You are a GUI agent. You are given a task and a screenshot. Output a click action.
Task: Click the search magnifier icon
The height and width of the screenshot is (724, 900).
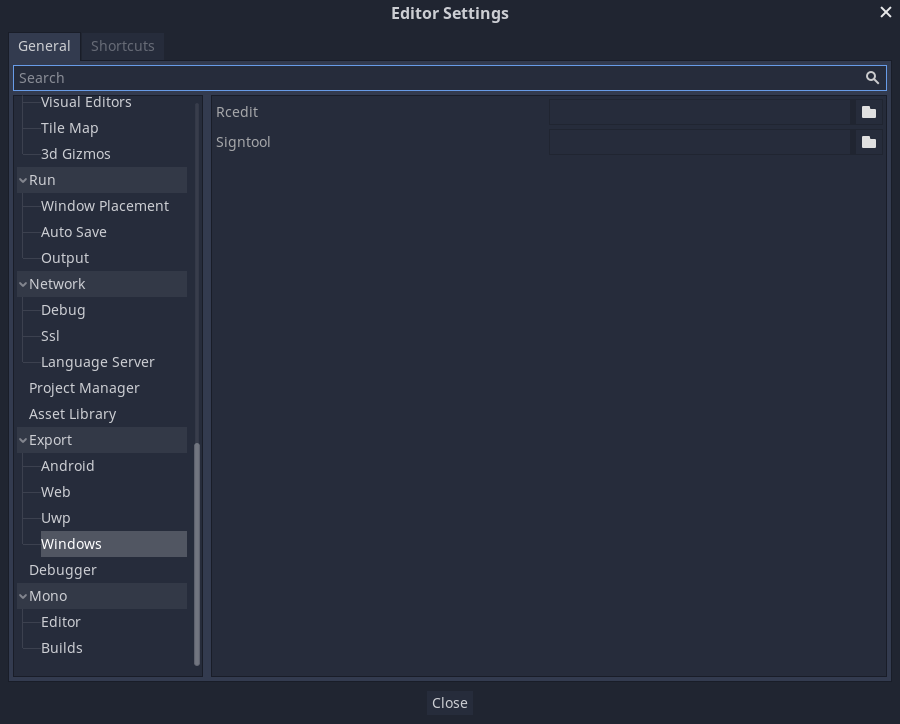click(x=871, y=77)
